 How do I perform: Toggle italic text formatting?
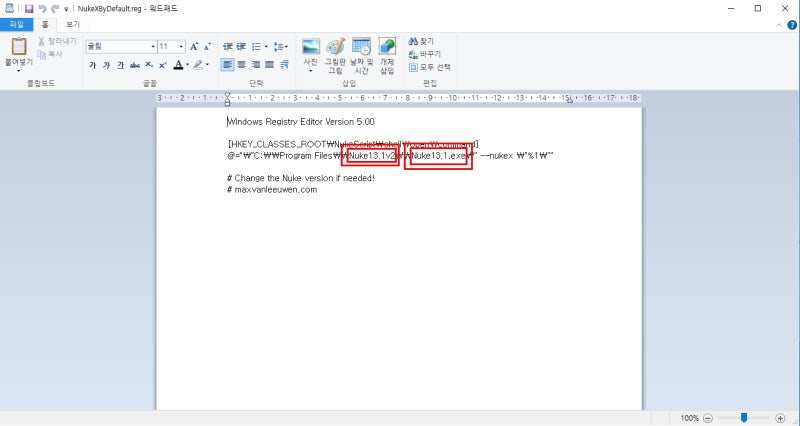(x=106, y=65)
